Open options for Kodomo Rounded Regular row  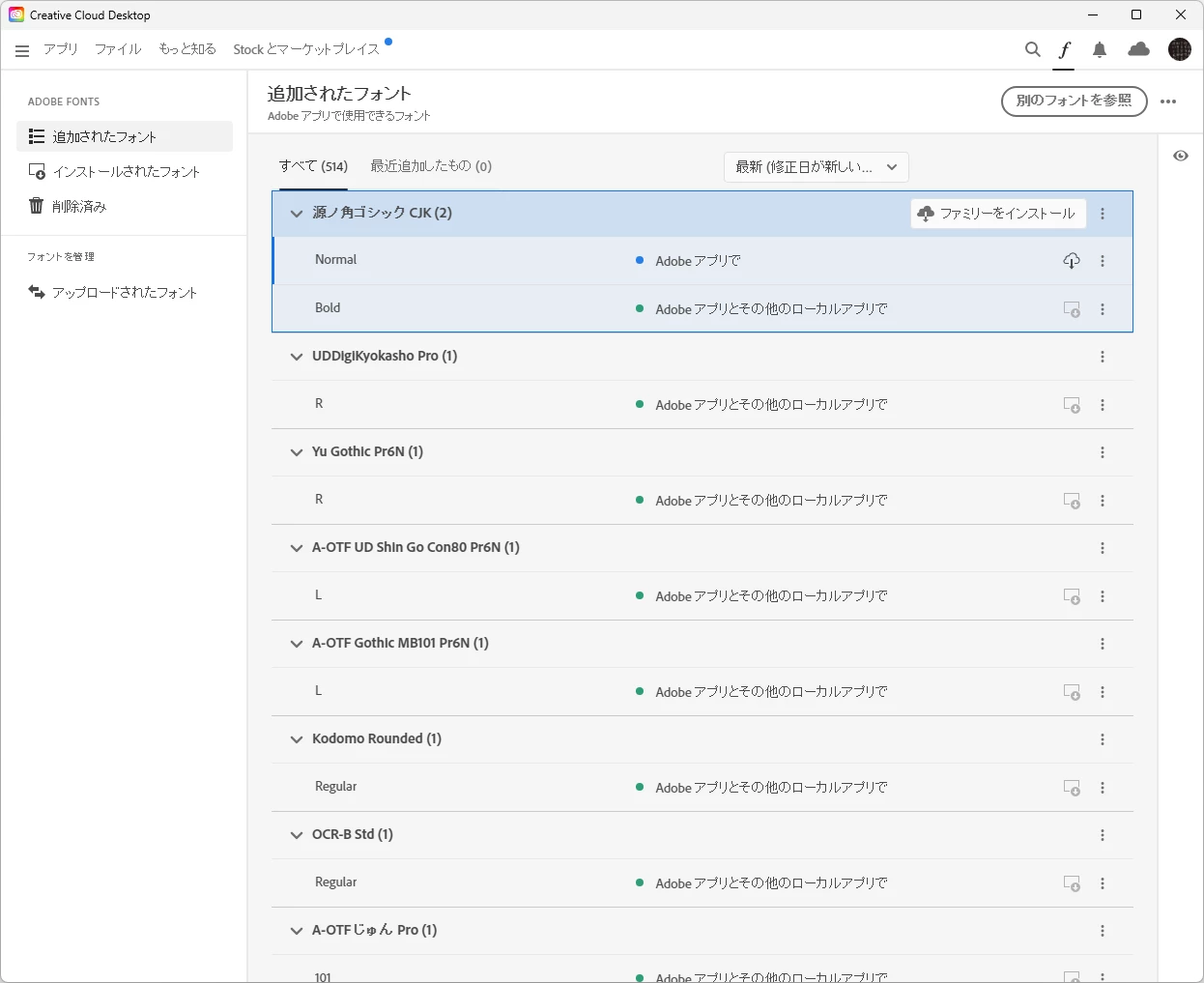[1103, 788]
